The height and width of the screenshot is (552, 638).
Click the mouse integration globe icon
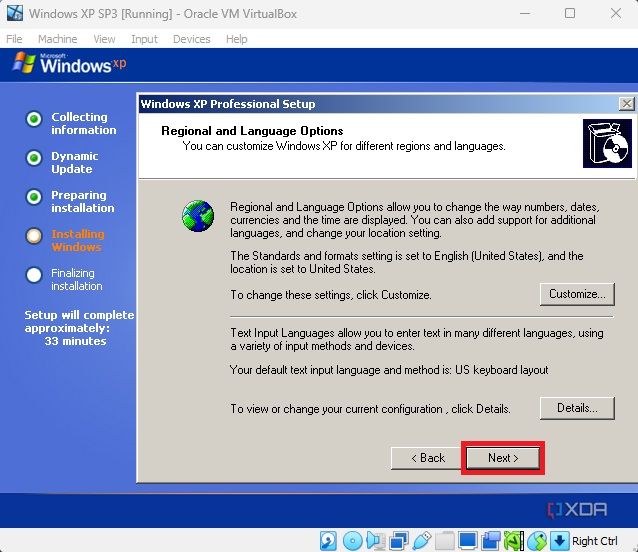tap(537, 541)
